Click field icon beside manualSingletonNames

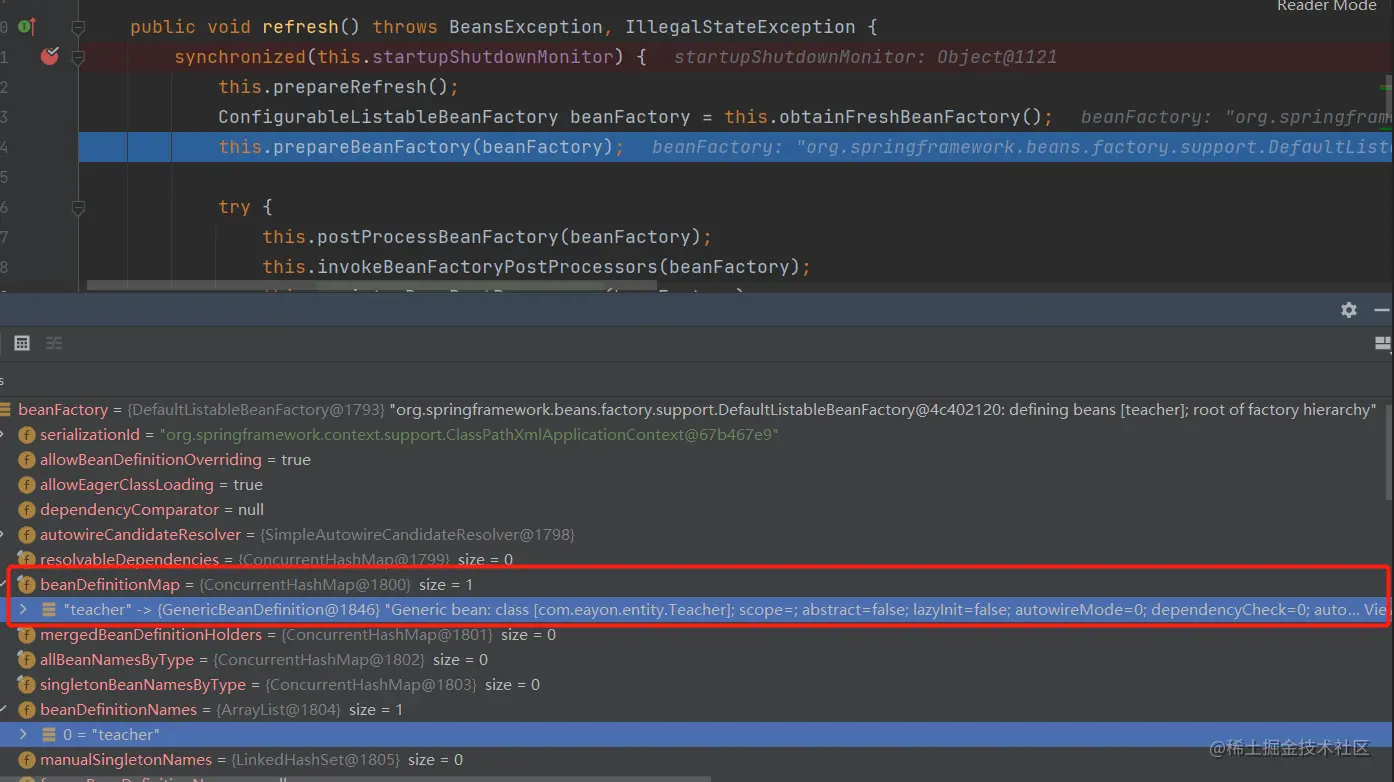click(27, 760)
